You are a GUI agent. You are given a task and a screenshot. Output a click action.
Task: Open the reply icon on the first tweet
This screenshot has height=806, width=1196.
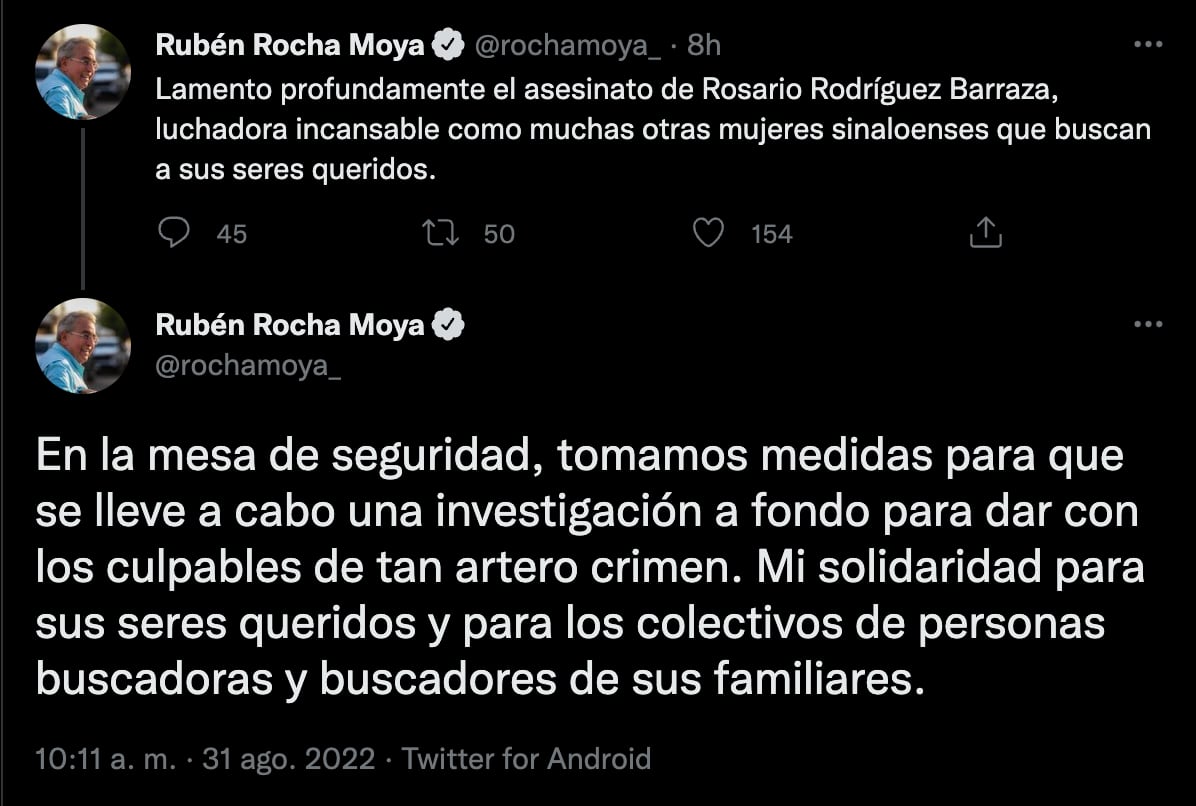pos(175,232)
